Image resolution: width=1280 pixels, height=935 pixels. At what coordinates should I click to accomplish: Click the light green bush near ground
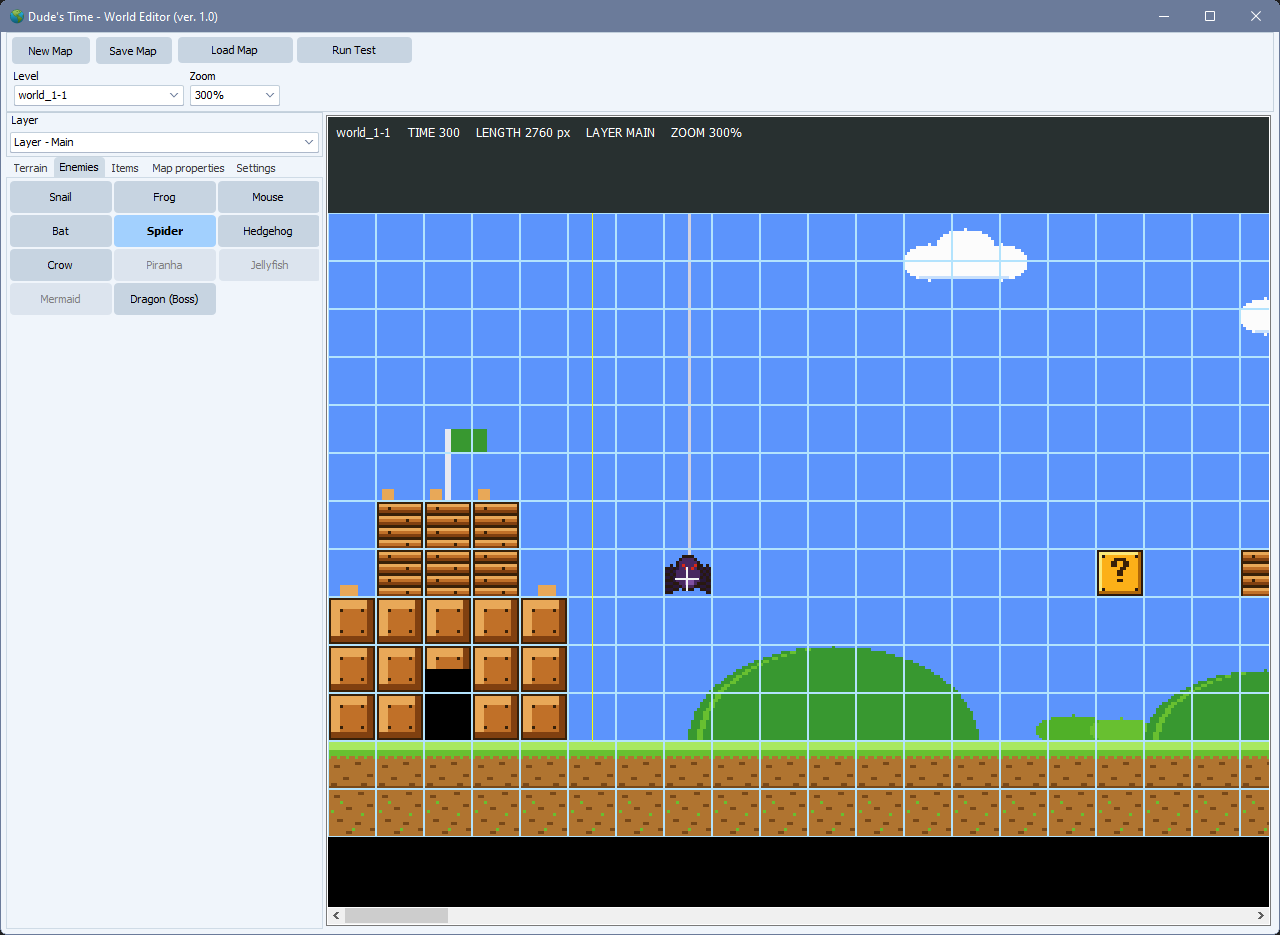(1090, 728)
